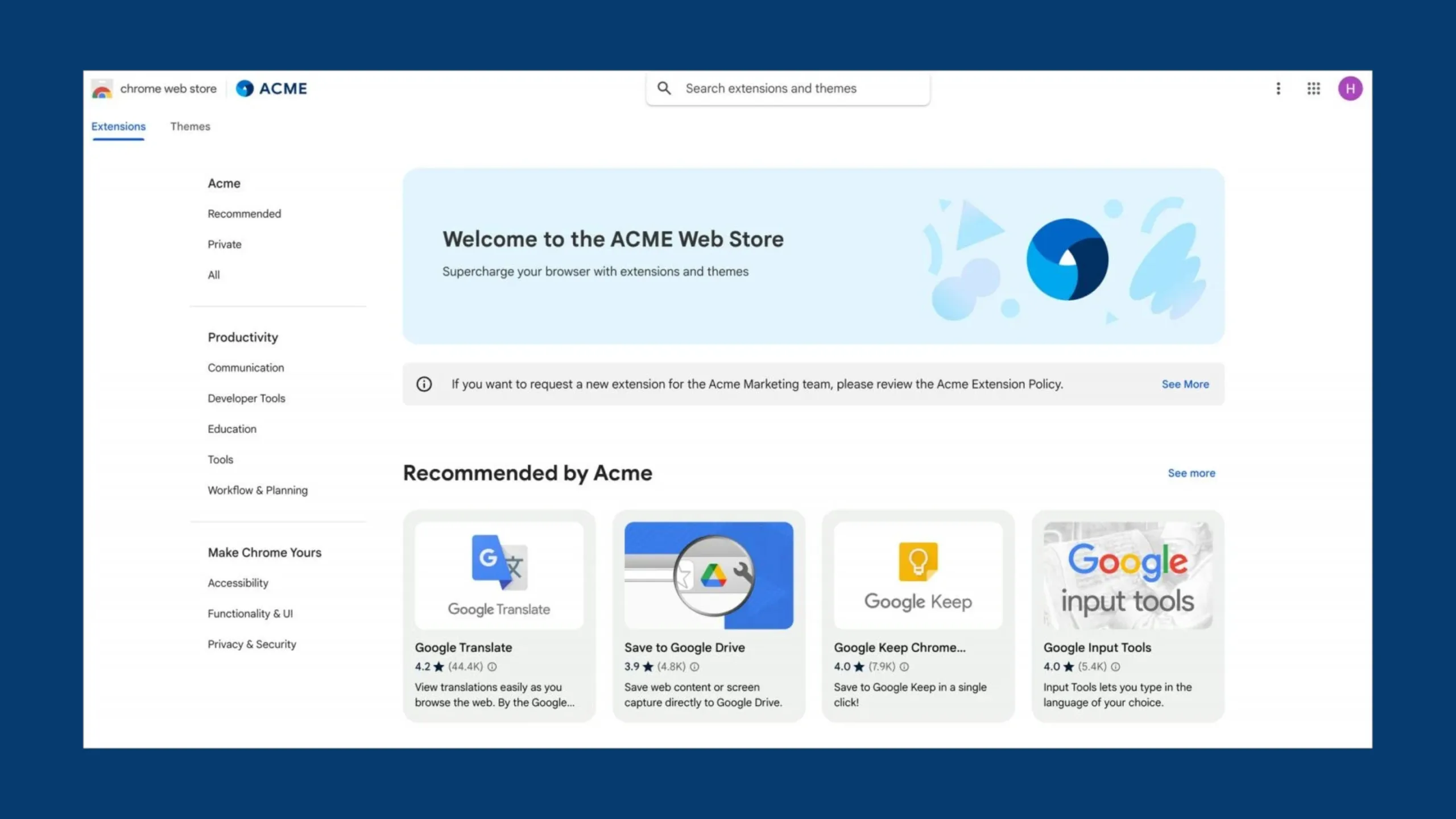Open the Google Translate thumbnail image
1456x819 pixels.
(499, 576)
